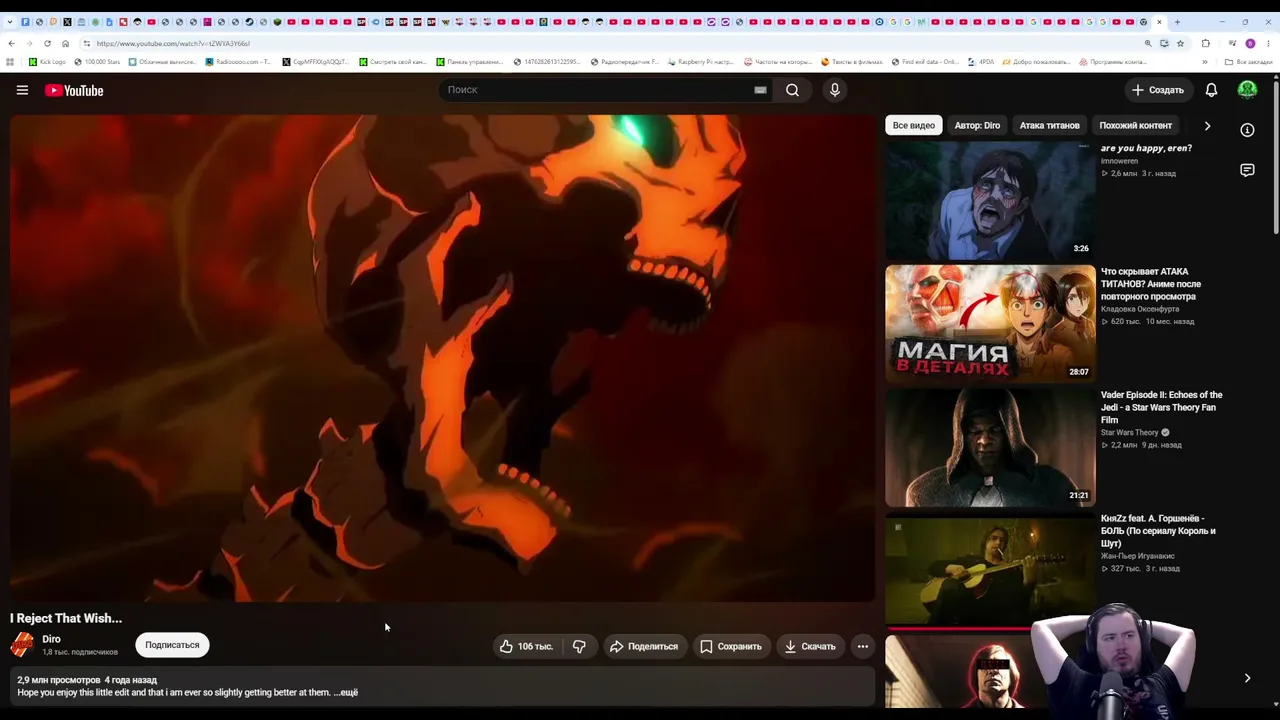
Task: Show the hidden bookmarks overflow chevron
Action: [1204, 62]
